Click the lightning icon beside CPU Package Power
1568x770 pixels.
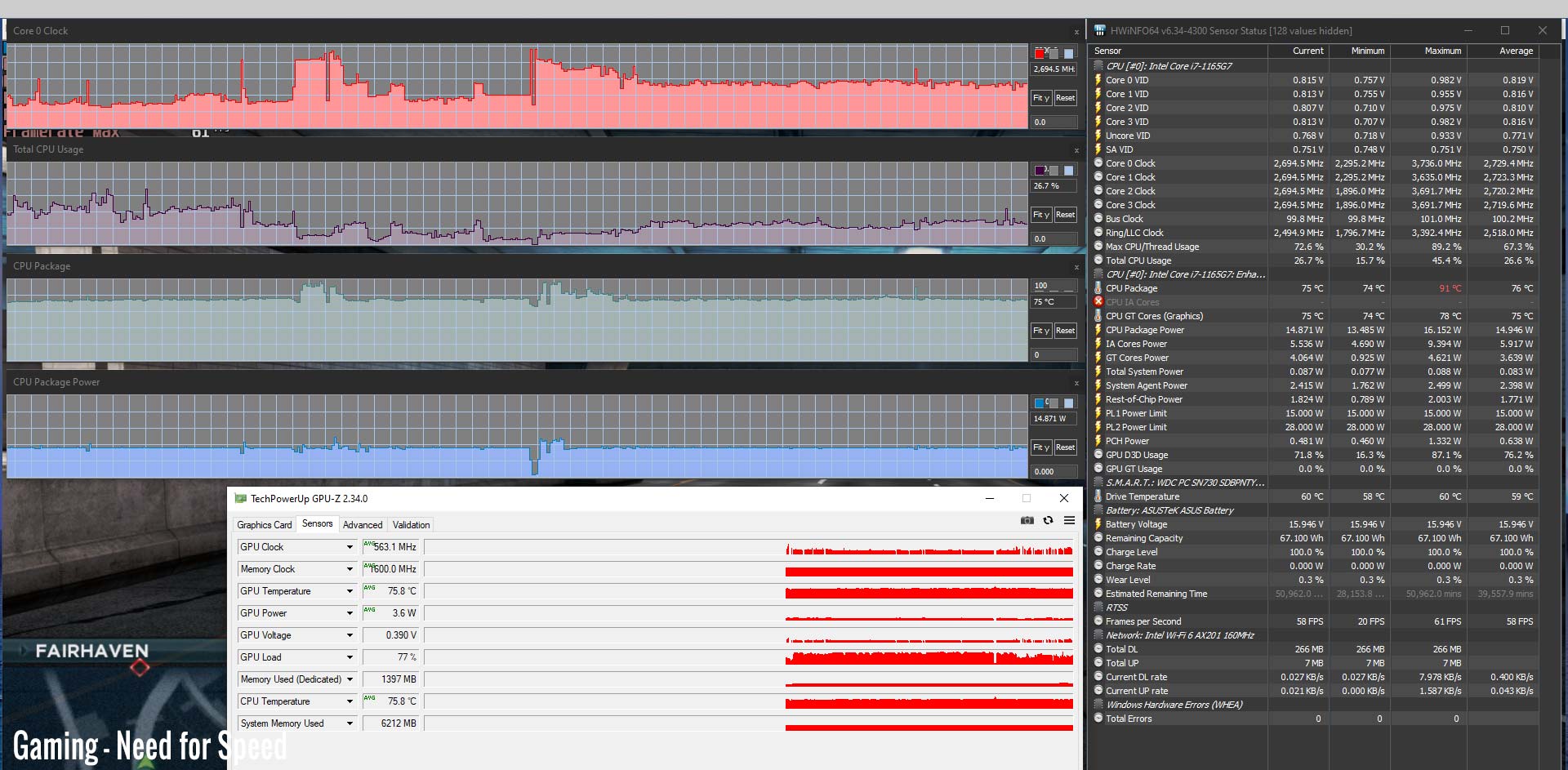click(x=1098, y=329)
